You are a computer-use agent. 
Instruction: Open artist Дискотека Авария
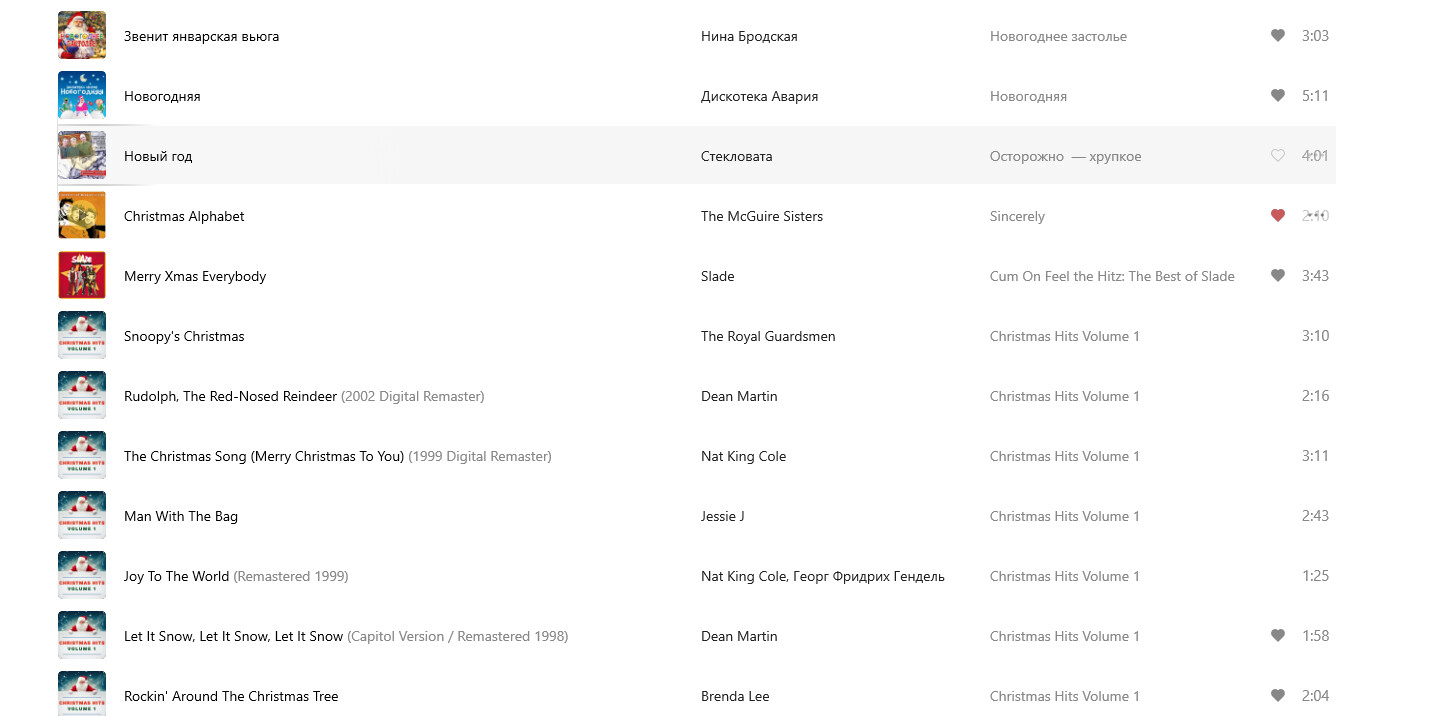click(759, 97)
